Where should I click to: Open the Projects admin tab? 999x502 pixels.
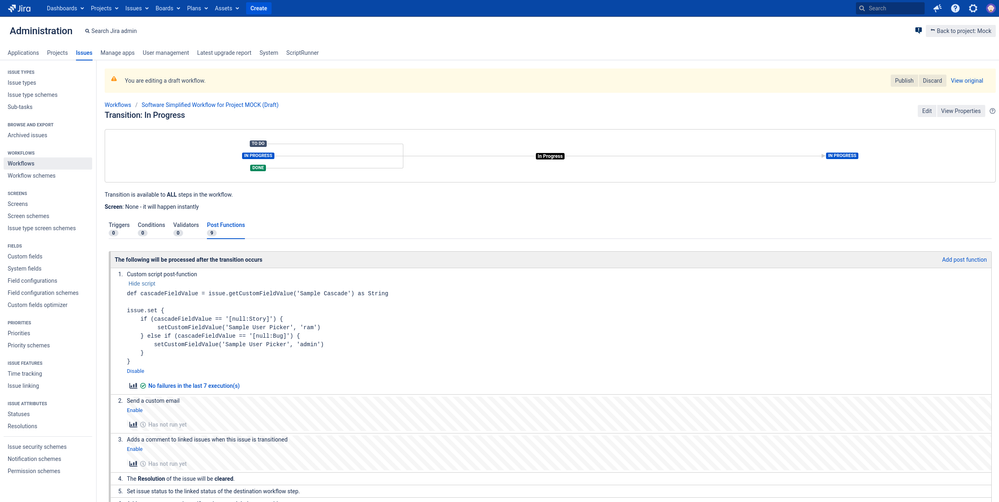tap(57, 53)
